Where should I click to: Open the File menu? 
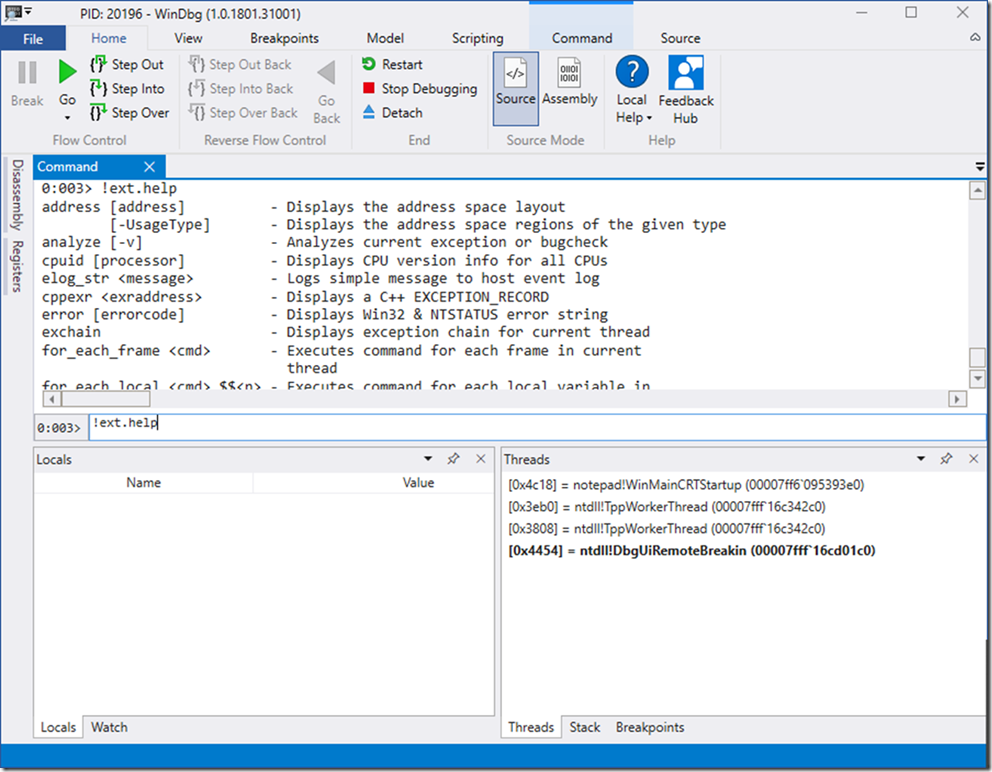click(33, 39)
